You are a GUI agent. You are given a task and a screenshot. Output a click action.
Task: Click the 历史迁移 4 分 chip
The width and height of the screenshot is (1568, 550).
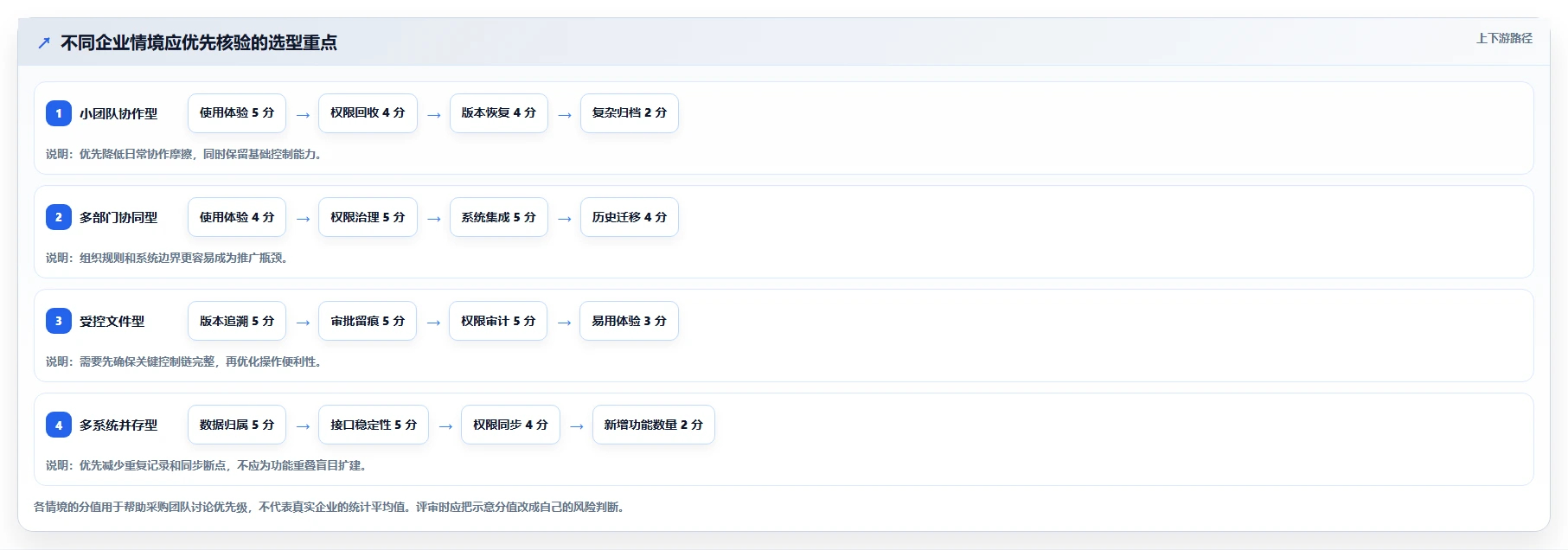click(630, 217)
